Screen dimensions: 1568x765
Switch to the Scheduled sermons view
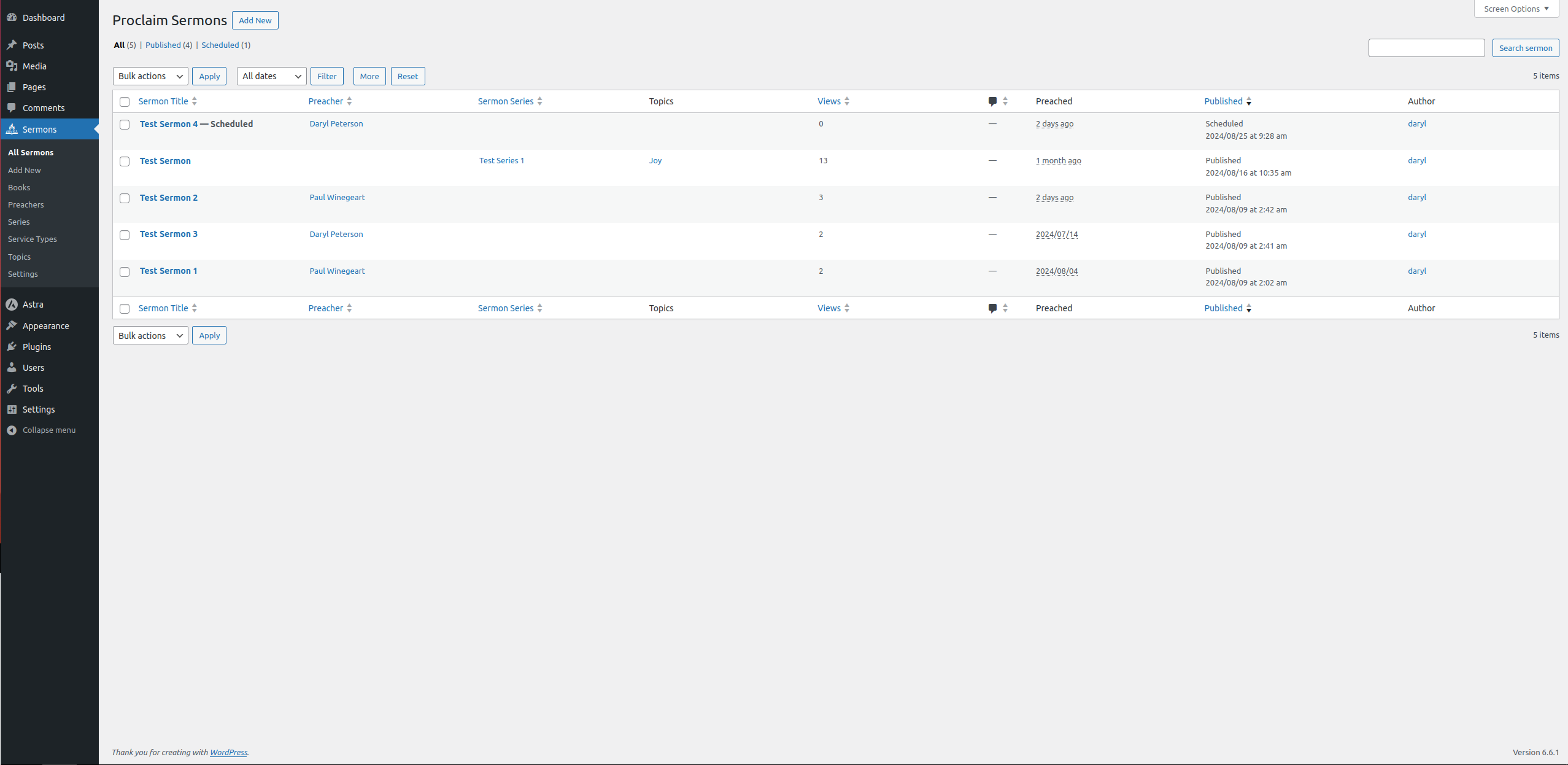point(220,44)
